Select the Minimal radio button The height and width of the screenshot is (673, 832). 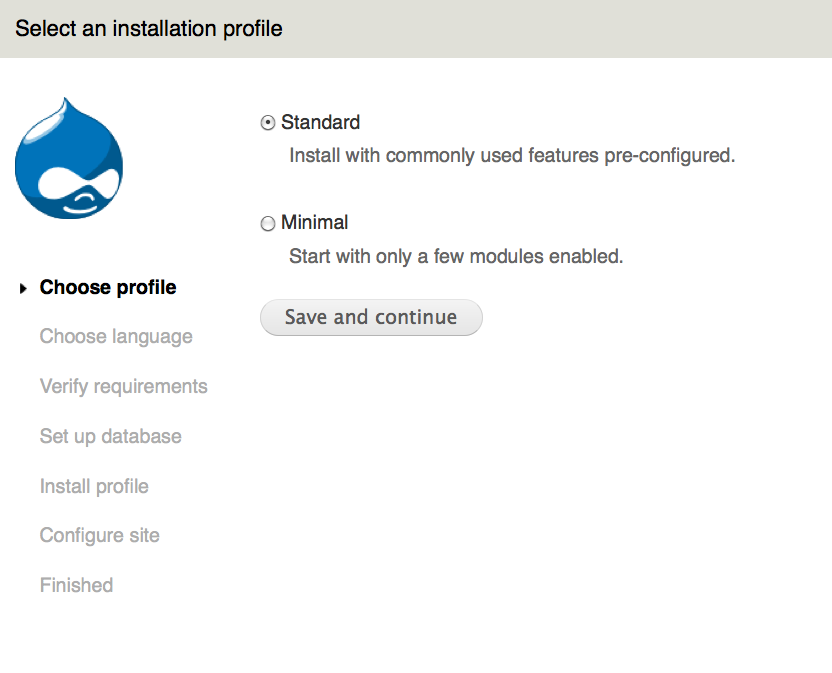pos(268,224)
